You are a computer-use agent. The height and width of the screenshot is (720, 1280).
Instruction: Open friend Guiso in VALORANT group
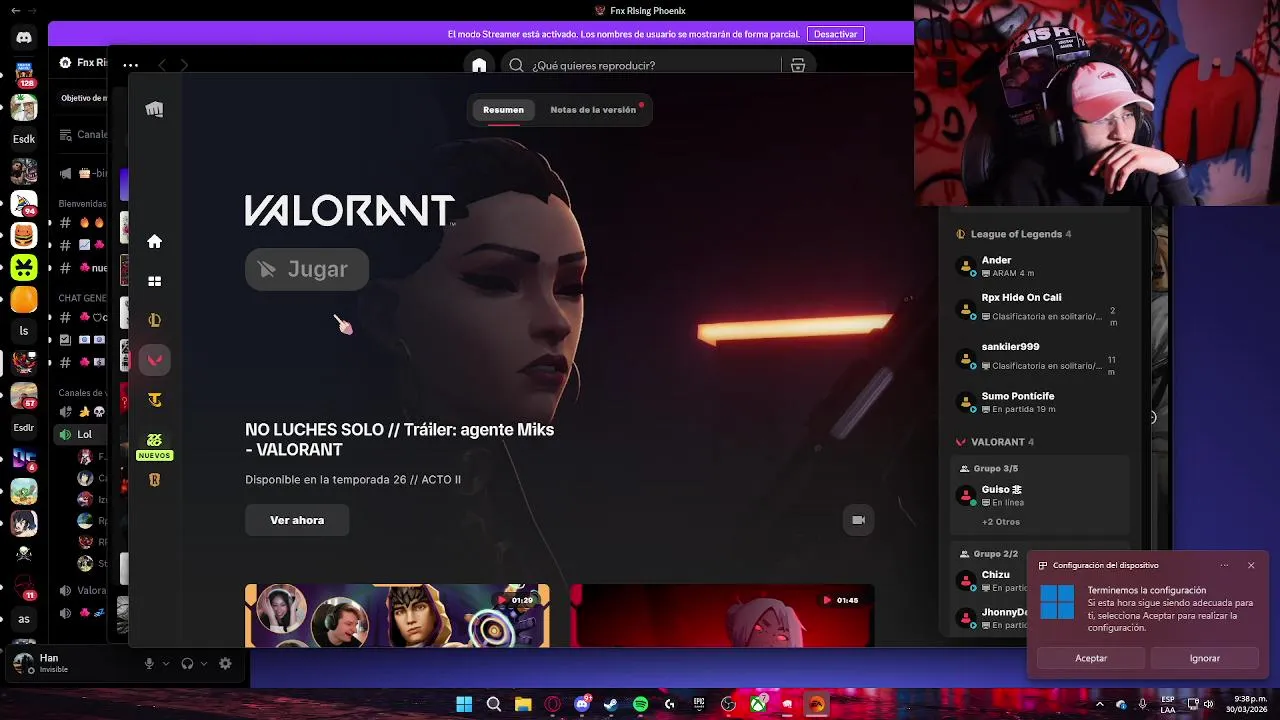(1040, 495)
